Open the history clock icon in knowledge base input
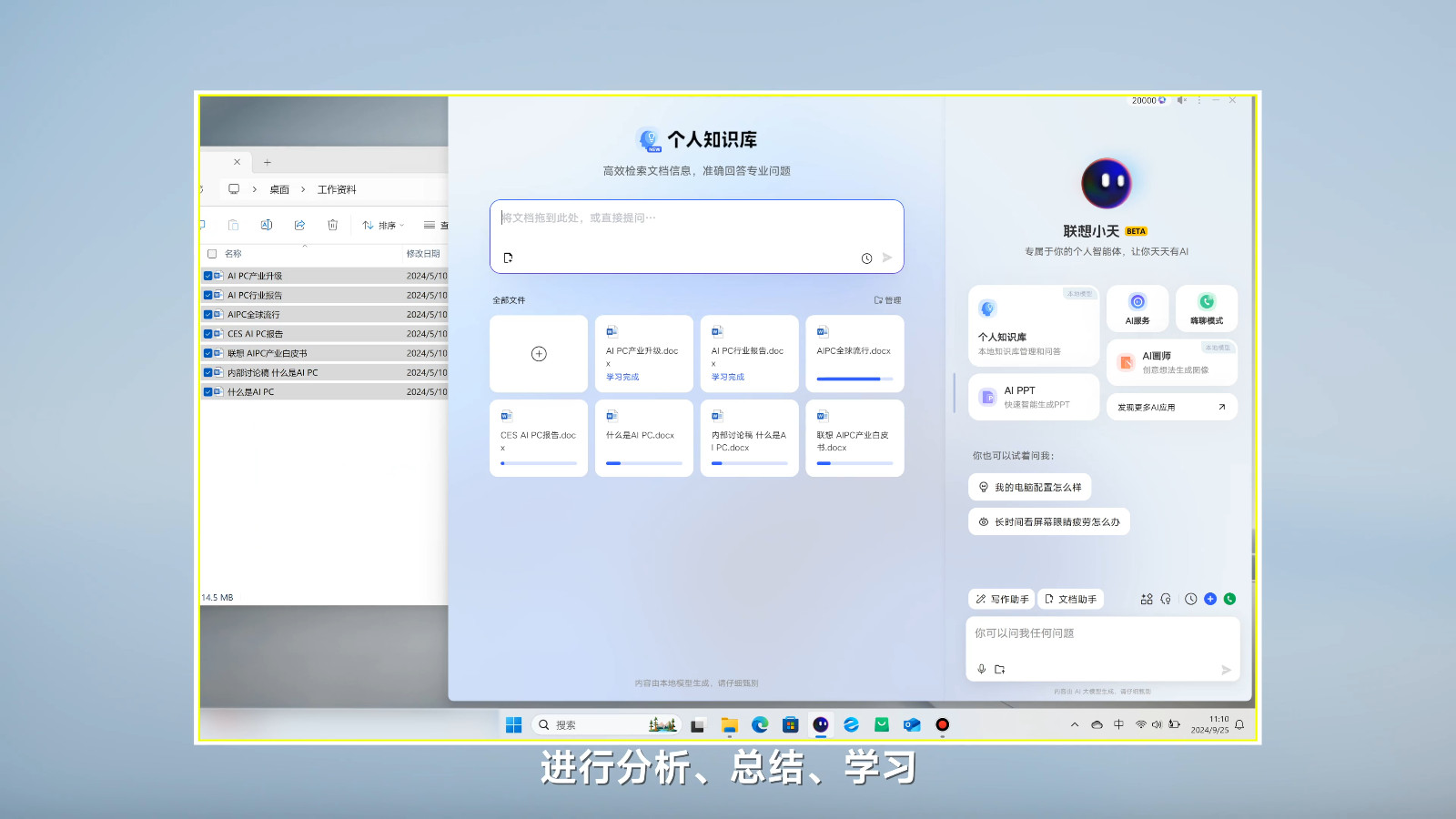 tap(866, 258)
